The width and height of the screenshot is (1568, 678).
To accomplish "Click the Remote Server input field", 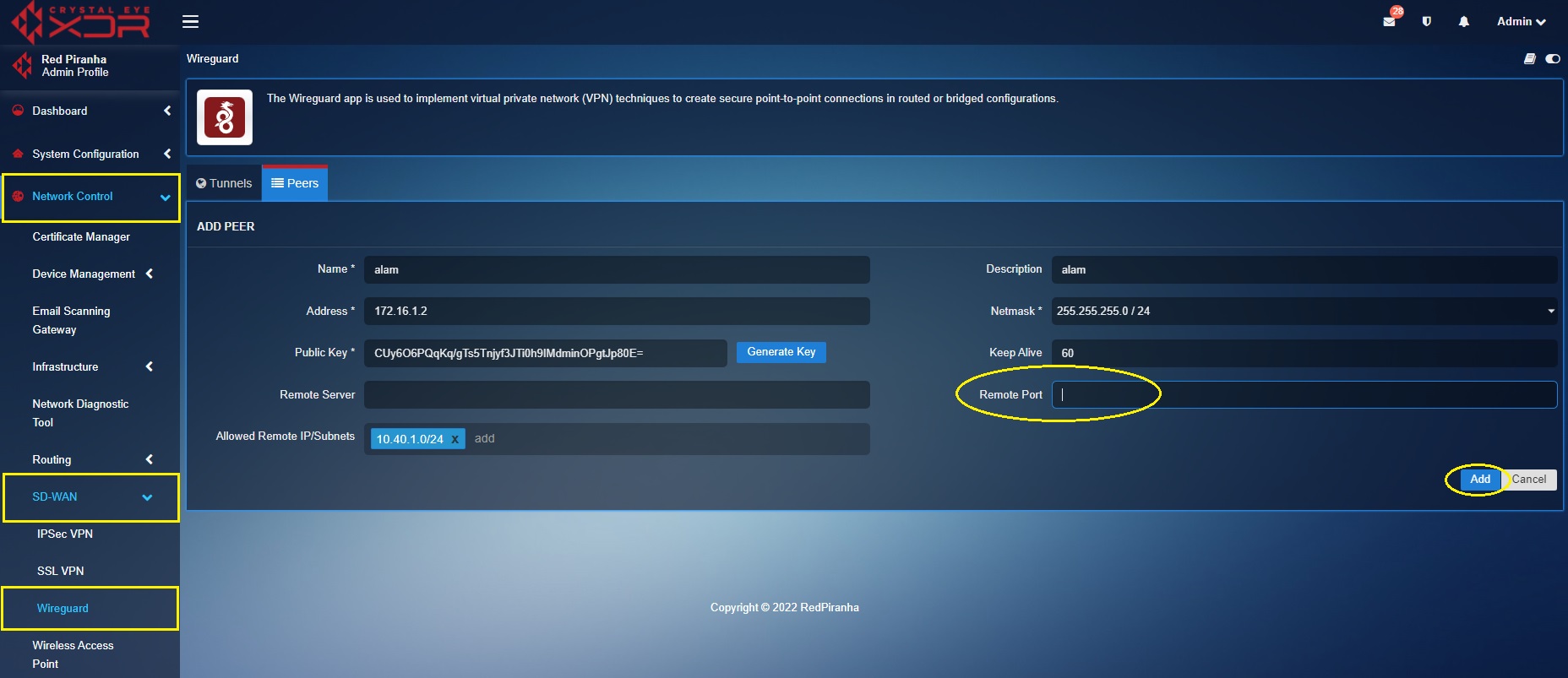I will 617,394.
